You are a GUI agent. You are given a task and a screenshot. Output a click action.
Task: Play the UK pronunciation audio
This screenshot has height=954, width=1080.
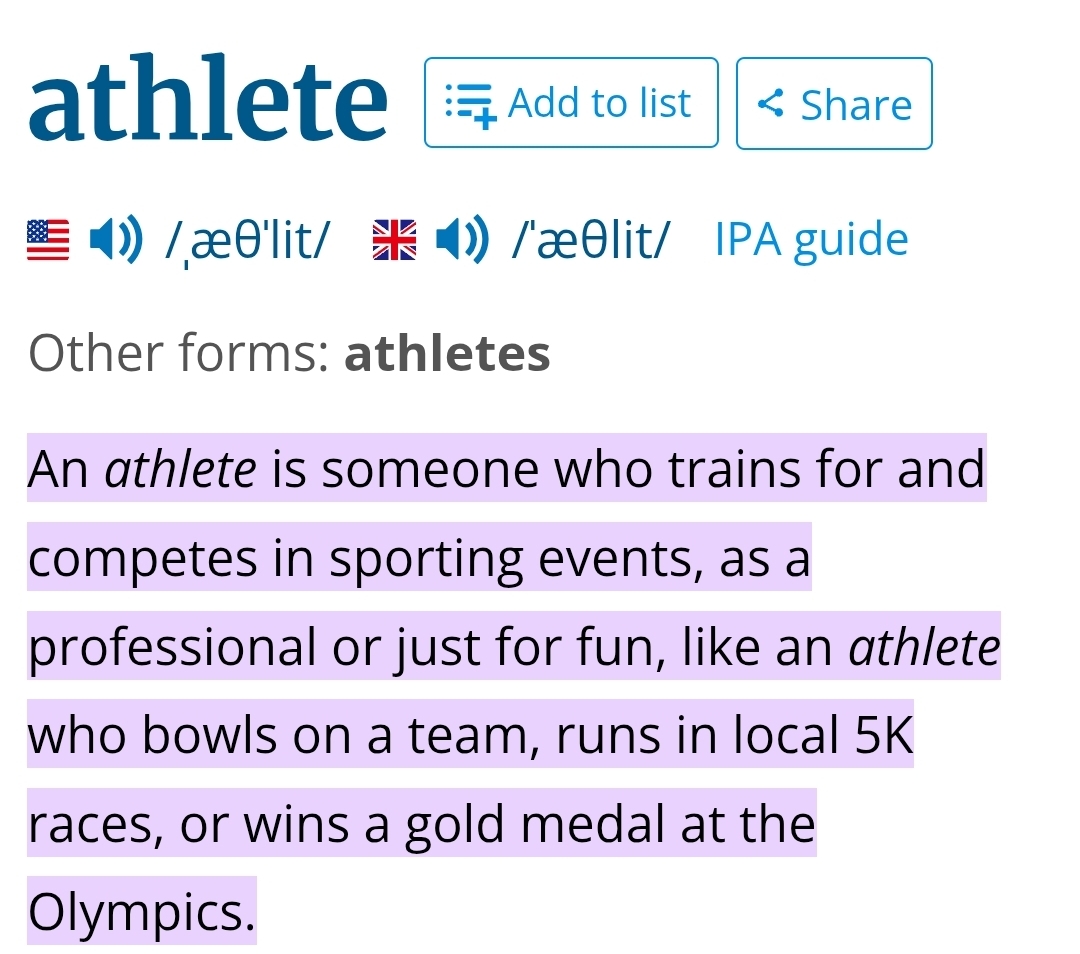pyautogui.click(x=464, y=240)
